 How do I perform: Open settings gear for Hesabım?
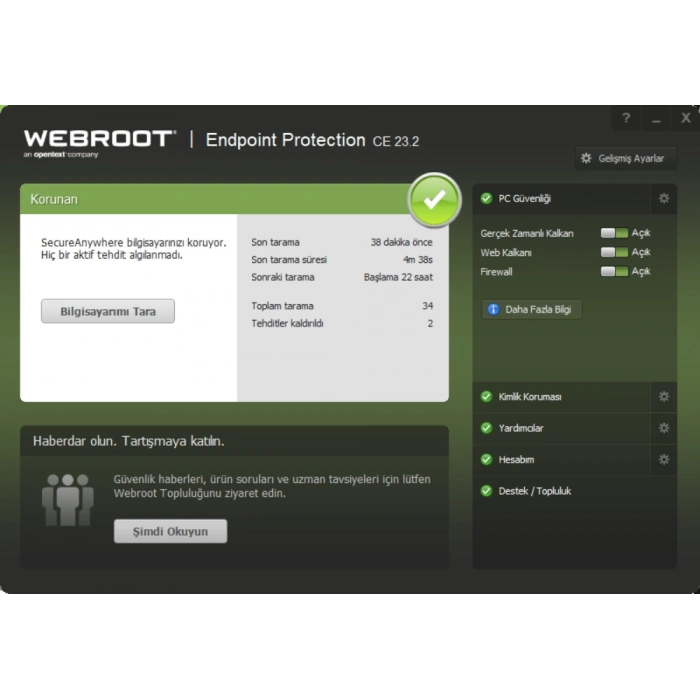point(664,459)
